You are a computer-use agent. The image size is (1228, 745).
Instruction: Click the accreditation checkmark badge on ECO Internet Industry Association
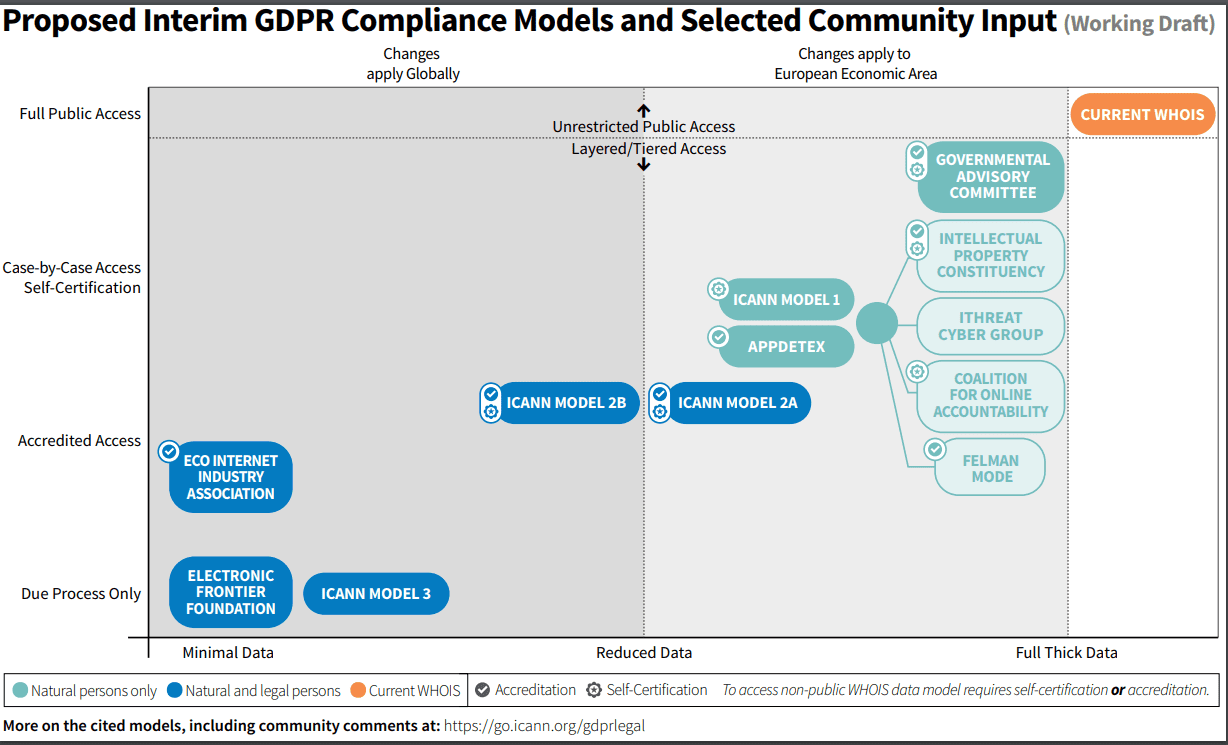[x=169, y=452]
